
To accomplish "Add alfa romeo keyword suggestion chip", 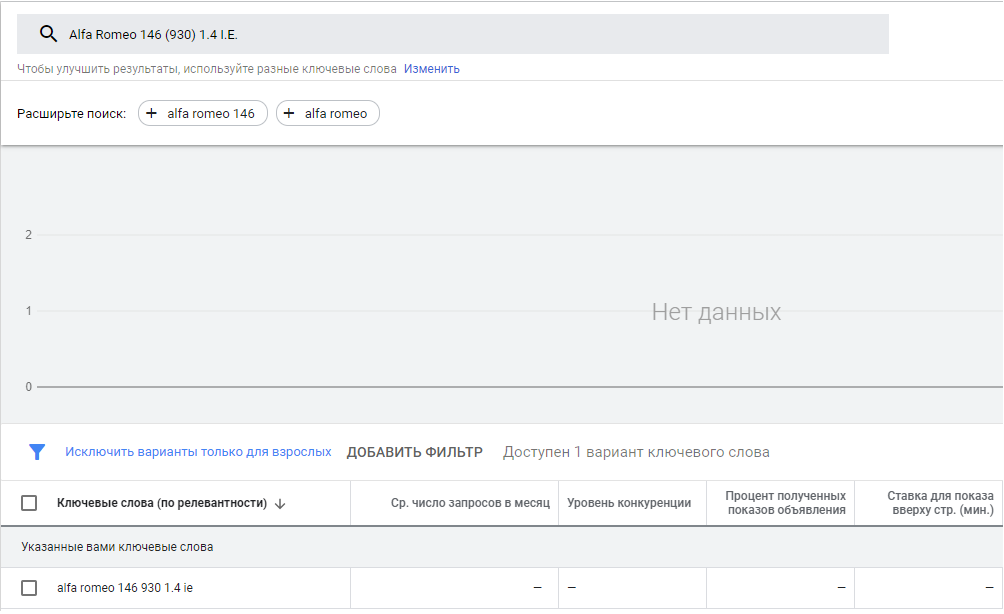I will tap(328, 113).
